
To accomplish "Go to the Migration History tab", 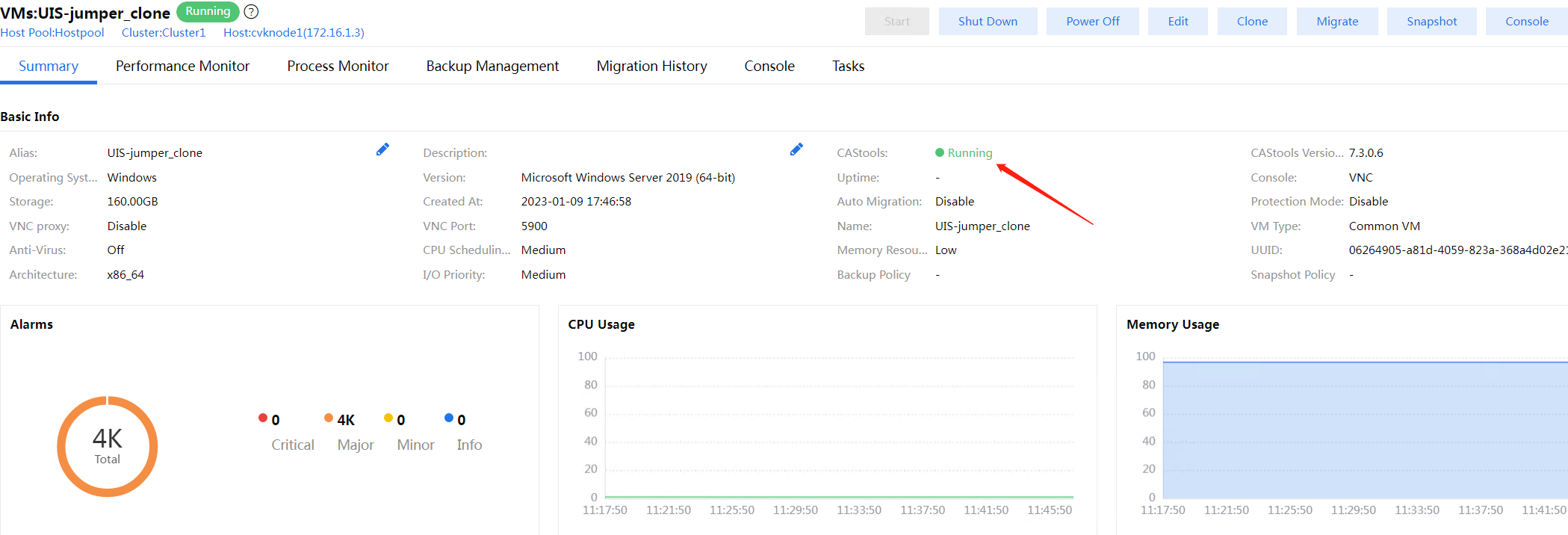I will (x=651, y=67).
